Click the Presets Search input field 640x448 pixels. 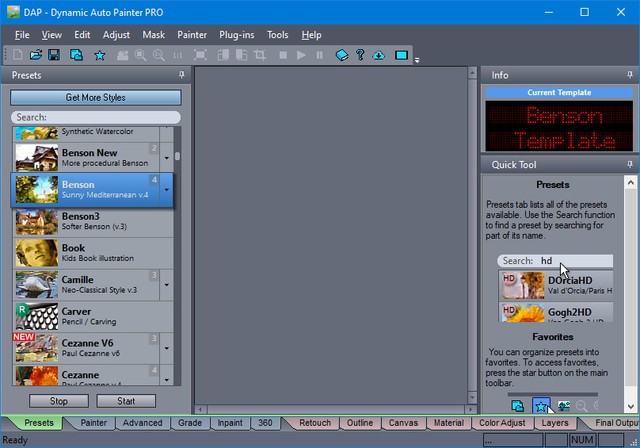click(96, 117)
